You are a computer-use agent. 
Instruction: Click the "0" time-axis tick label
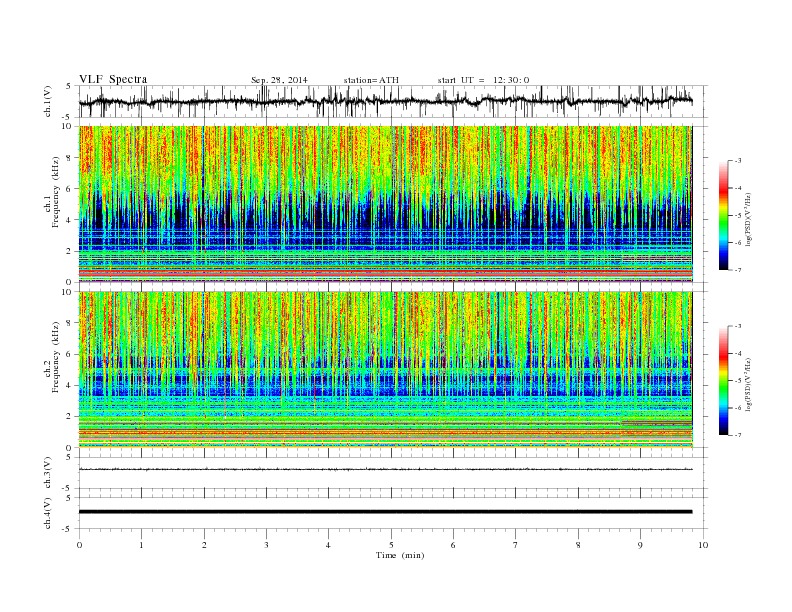[x=79, y=545]
